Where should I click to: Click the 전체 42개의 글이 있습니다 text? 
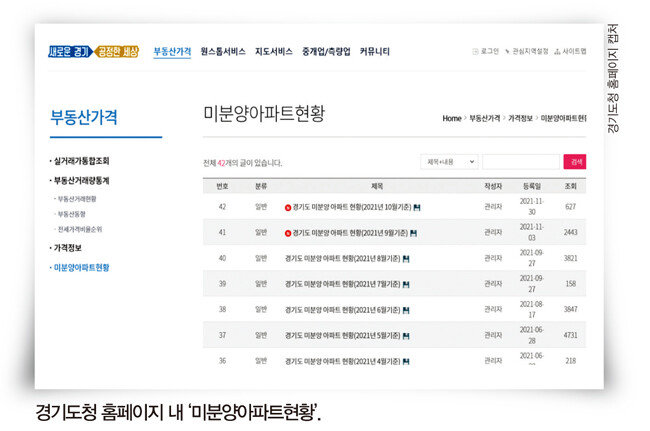pyautogui.click(x=243, y=163)
